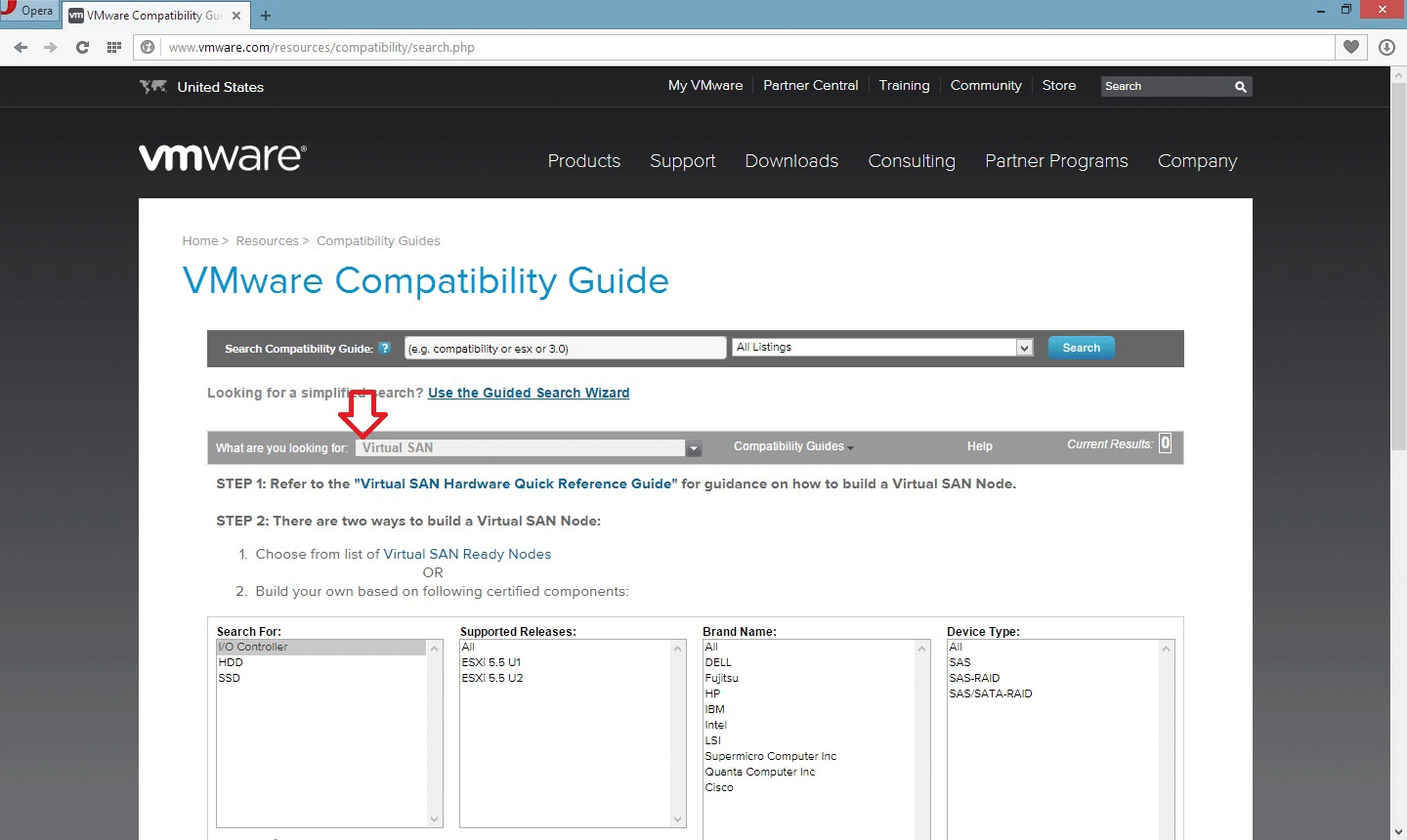
Task: Open My VMware link
Action: pyautogui.click(x=705, y=86)
